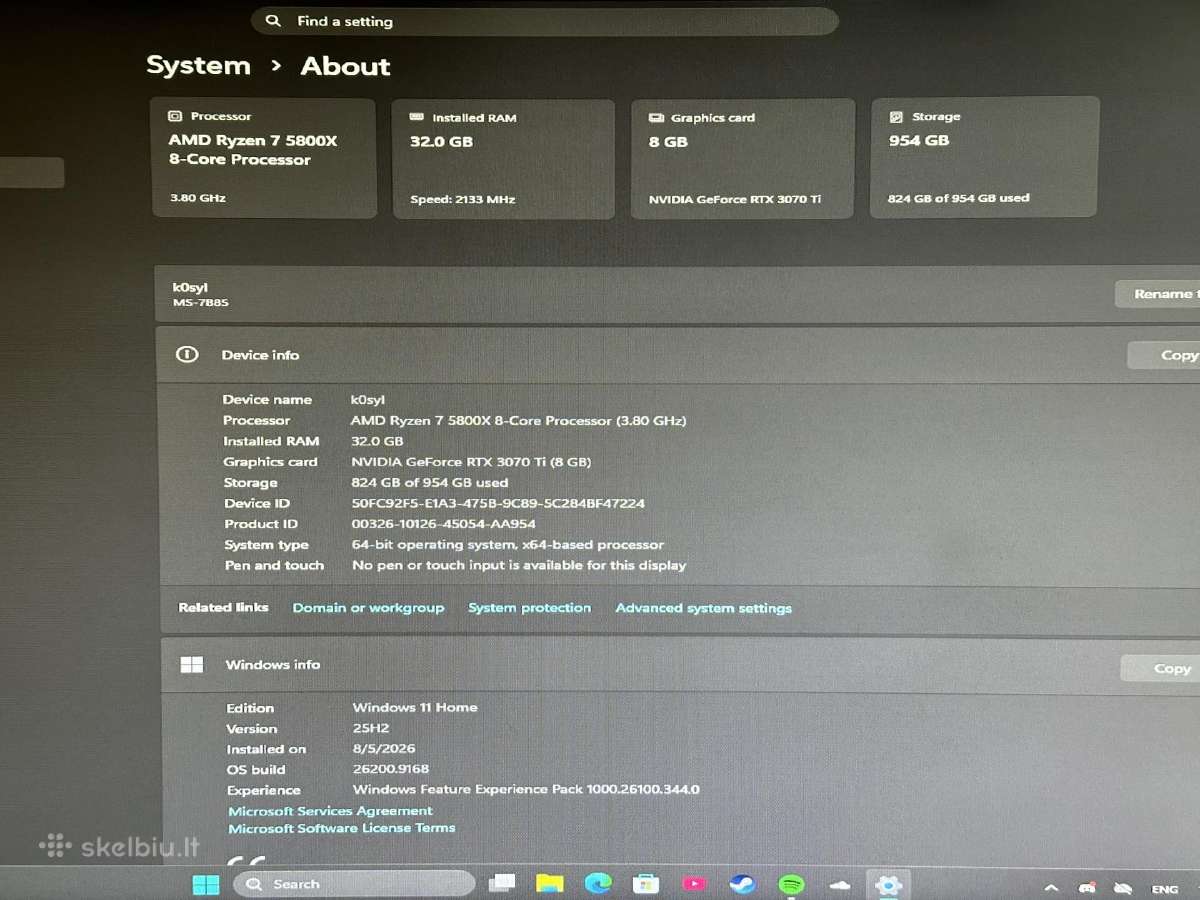Open the Storage summary card
The height and width of the screenshot is (900, 1200).
pos(985,157)
